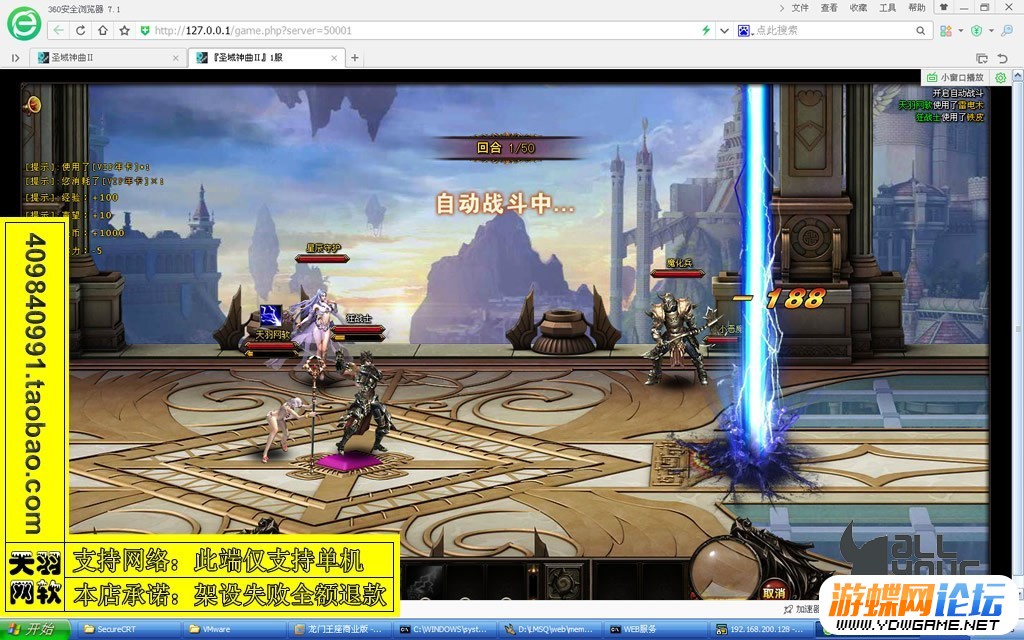Screen dimensions: 1024x640
Task: Switch to the 『圣域神曲II』1服 tab
Action: coord(266,57)
